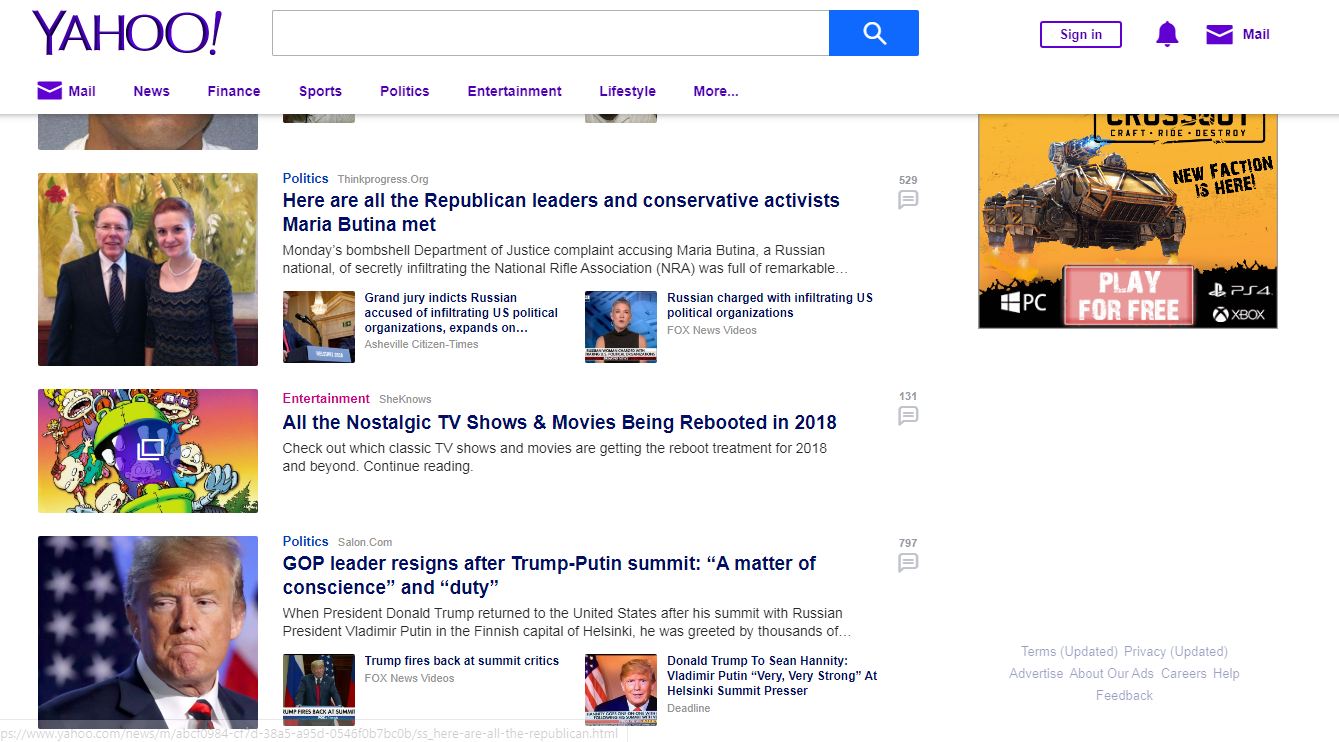
Task: Open comments on the GOP leader resigns article
Action: (x=908, y=562)
